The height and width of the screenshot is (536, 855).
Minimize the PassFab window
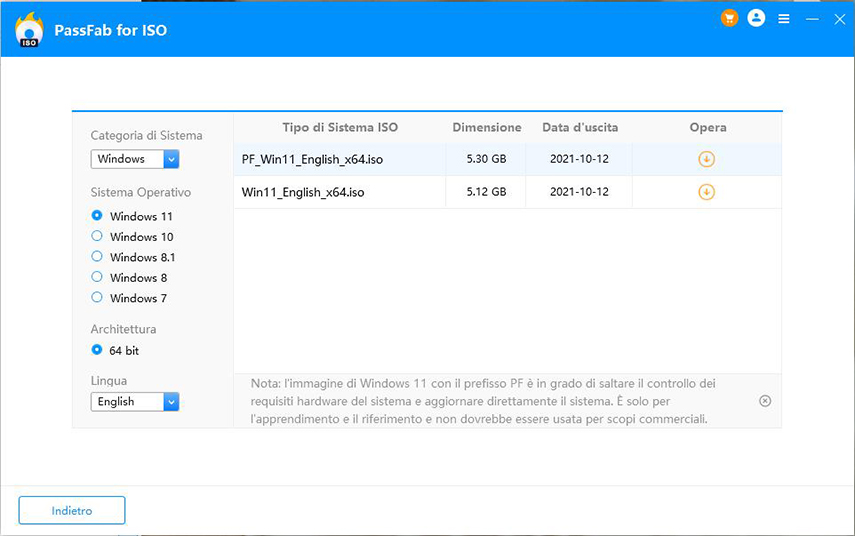811,19
